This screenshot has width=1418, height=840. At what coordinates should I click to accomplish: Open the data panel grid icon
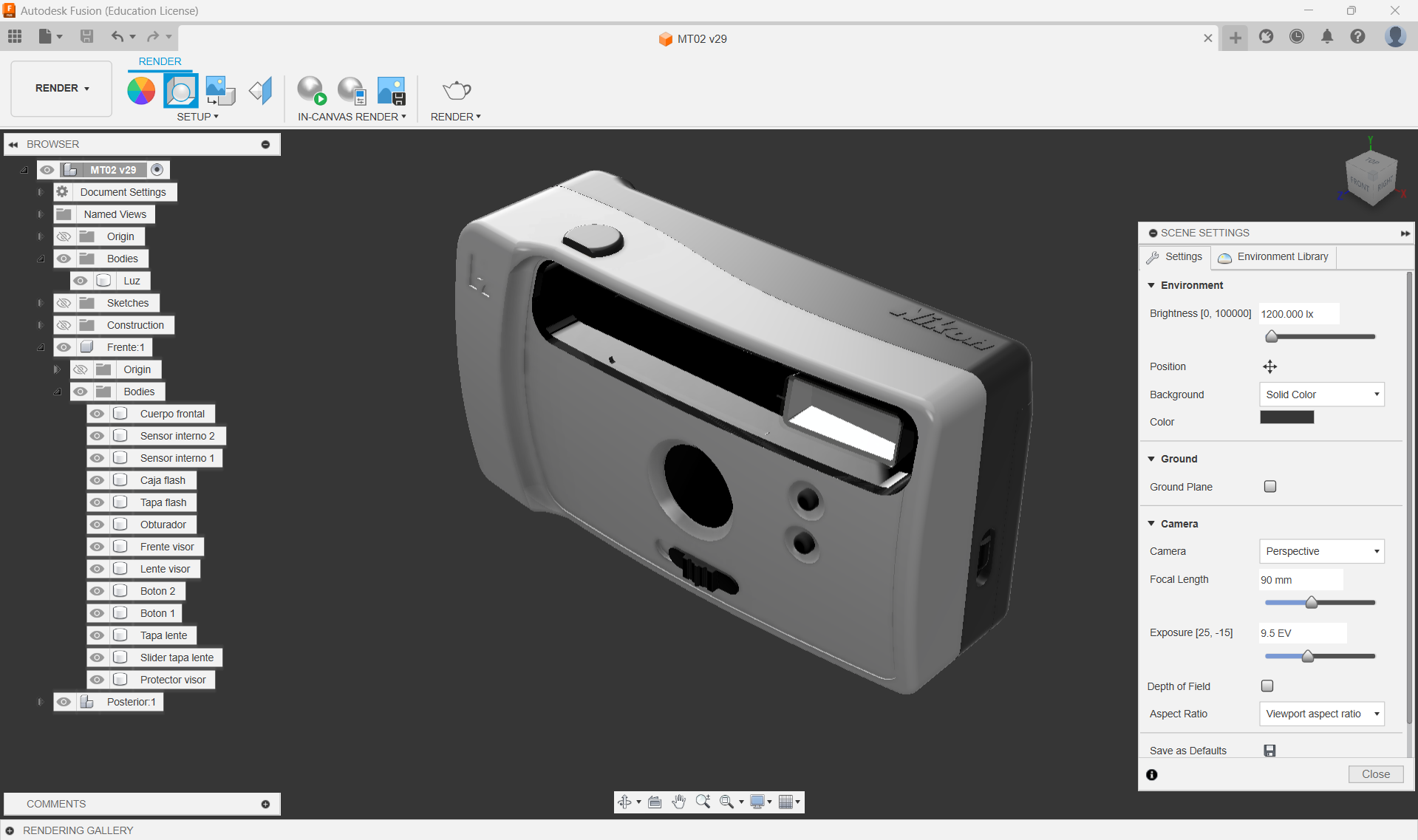pyautogui.click(x=15, y=36)
